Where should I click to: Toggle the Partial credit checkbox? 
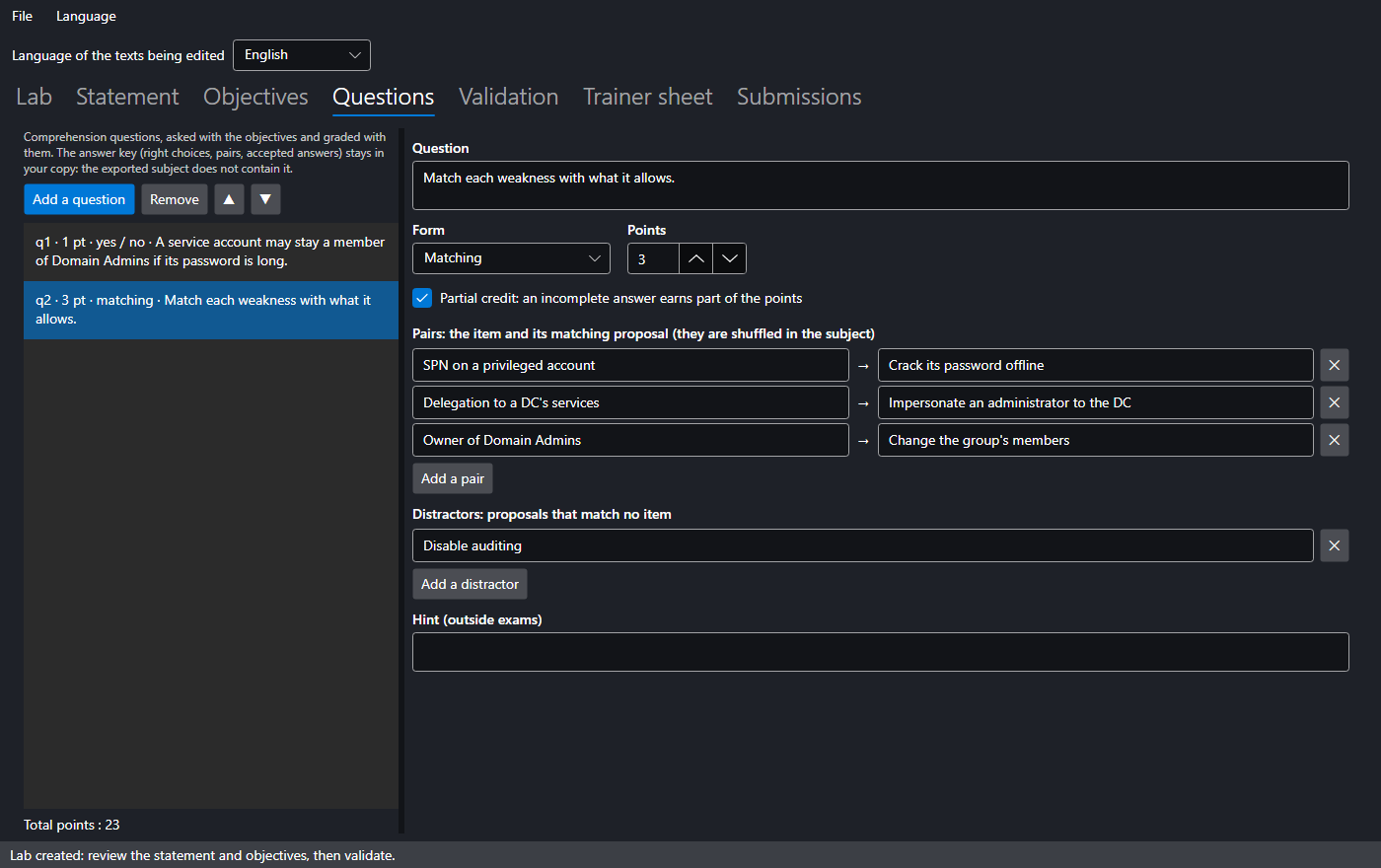[x=422, y=298]
